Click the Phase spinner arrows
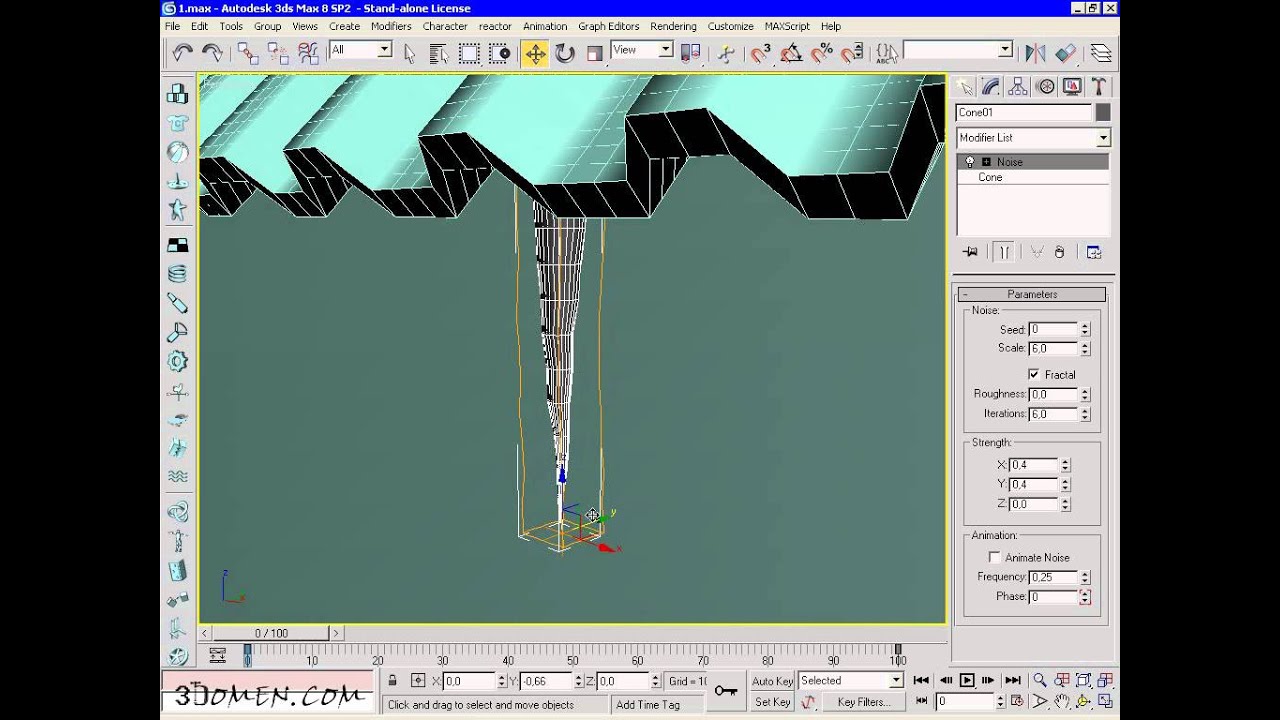Image resolution: width=1280 pixels, height=720 pixels. [1085, 596]
